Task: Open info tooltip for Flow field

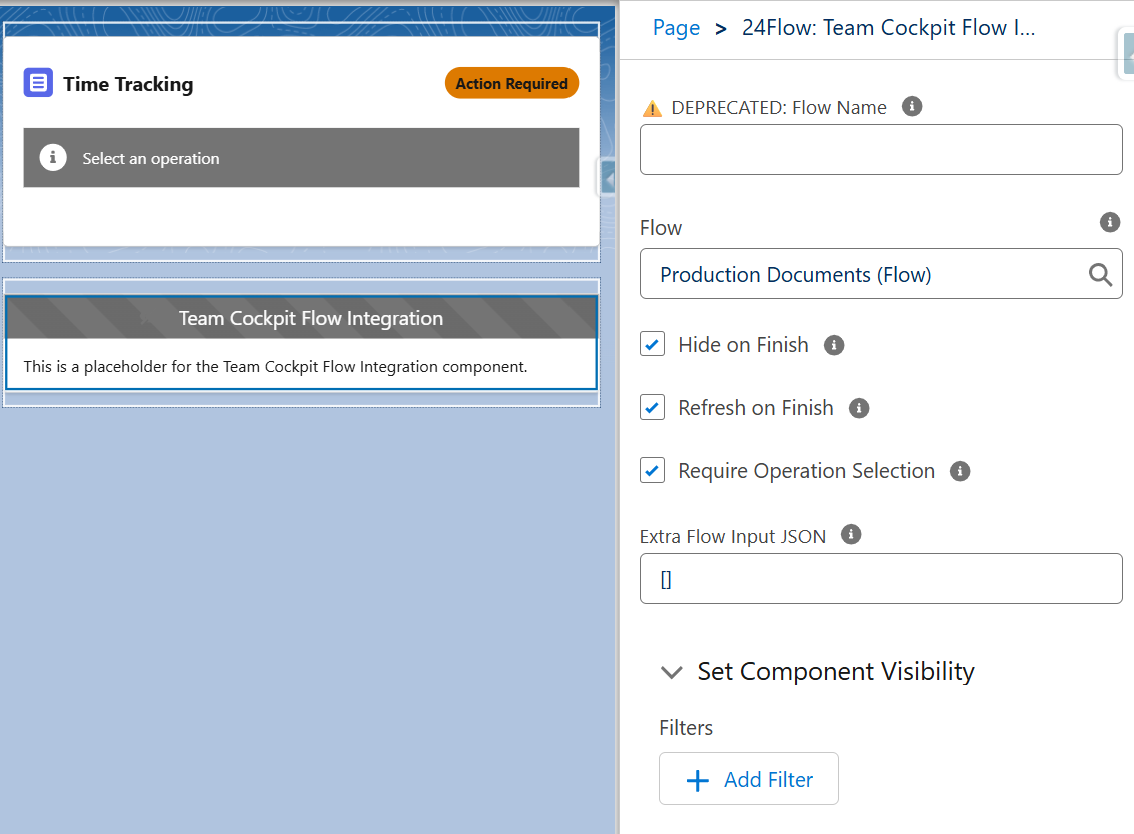Action: point(1109,222)
